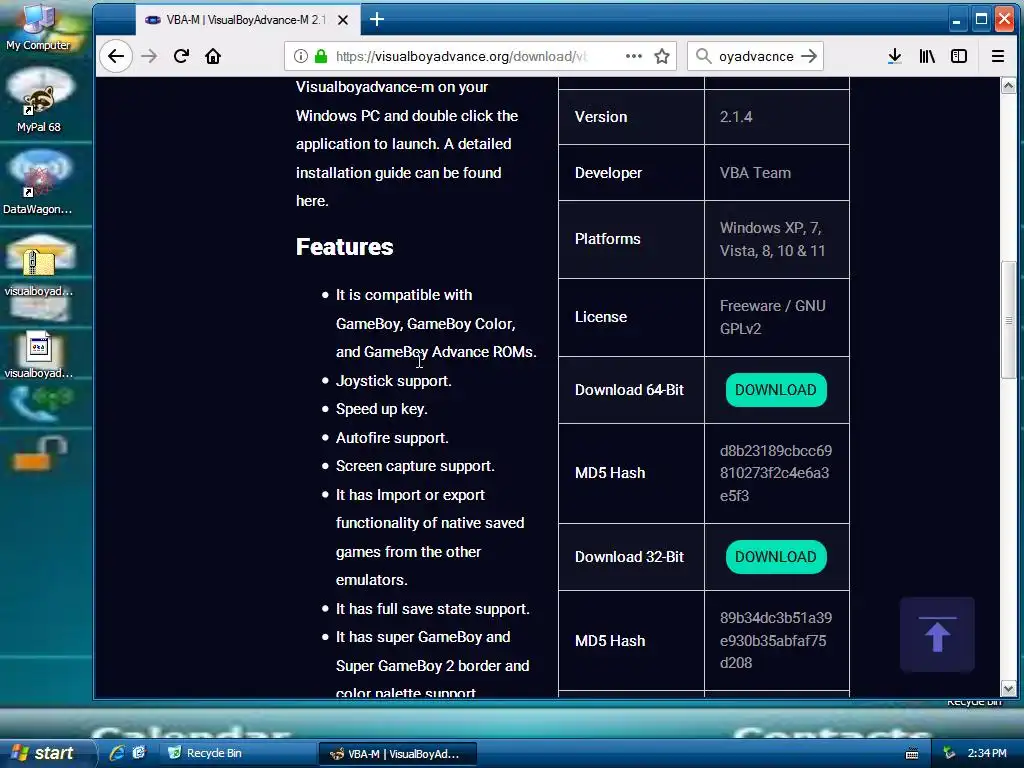Click the Screen capture support bullet
The height and width of the screenshot is (768, 1024).
click(415, 466)
